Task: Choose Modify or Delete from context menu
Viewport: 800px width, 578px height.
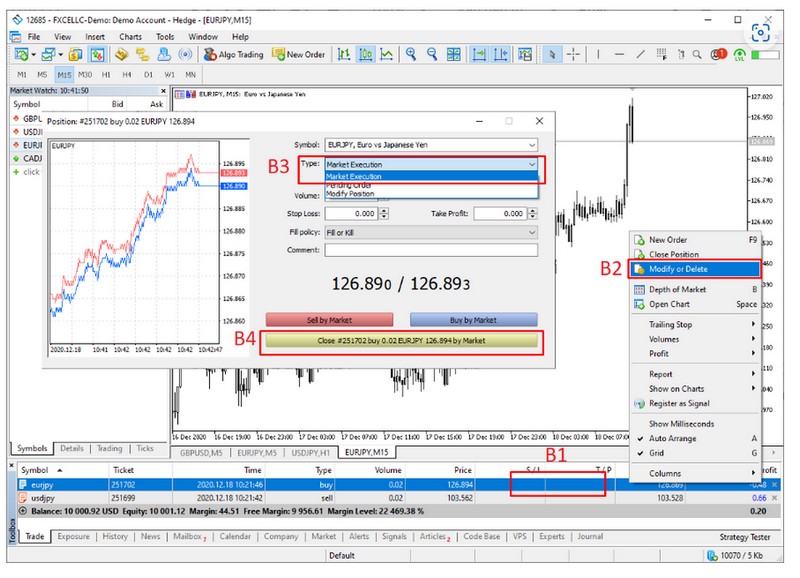Action: [x=695, y=269]
